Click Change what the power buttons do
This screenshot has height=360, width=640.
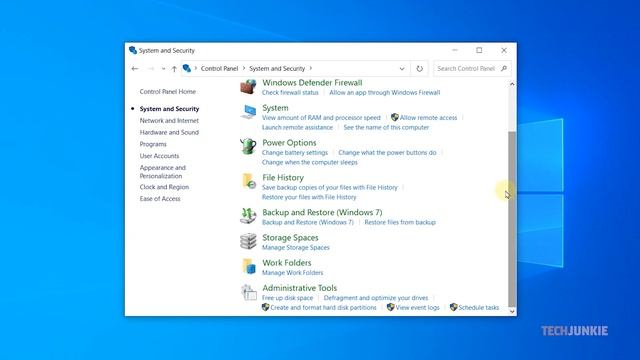(x=387, y=153)
